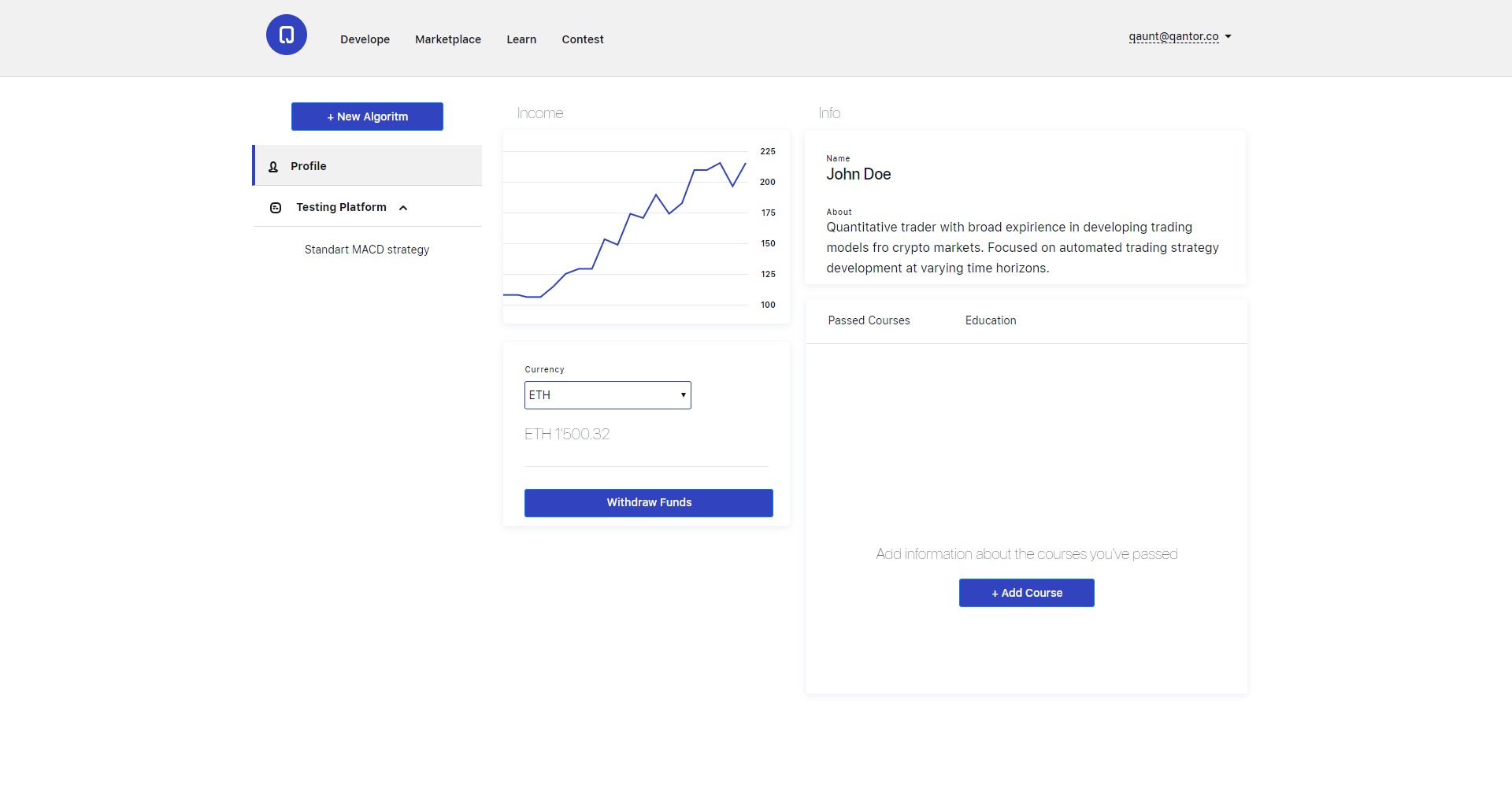Switch to the Passed Courses tab
The width and height of the screenshot is (1512, 792).
pos(869,320)
